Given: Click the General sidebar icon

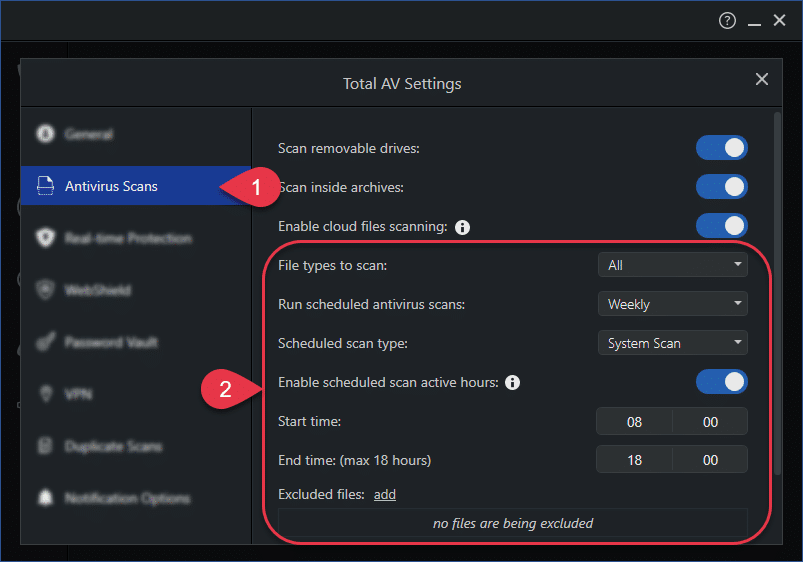Looking at the screenshot, I should [46, 134].
